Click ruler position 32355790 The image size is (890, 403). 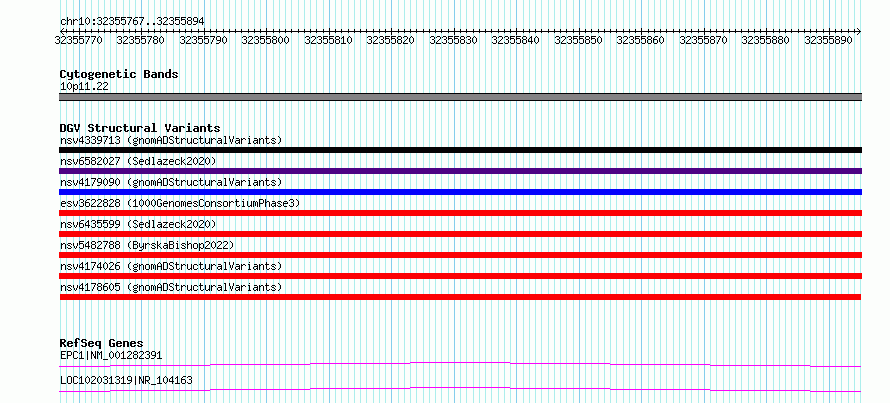click(203, 40)
